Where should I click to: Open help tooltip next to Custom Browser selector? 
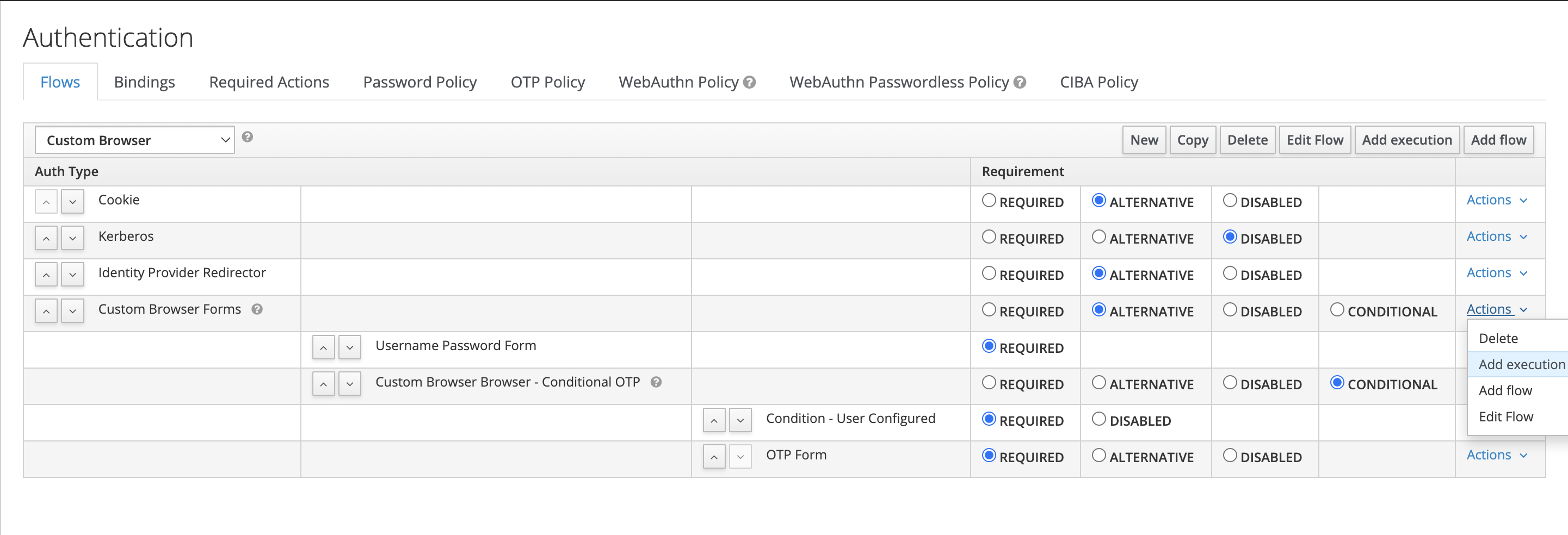pyautogui.click(x=248, y=137)
